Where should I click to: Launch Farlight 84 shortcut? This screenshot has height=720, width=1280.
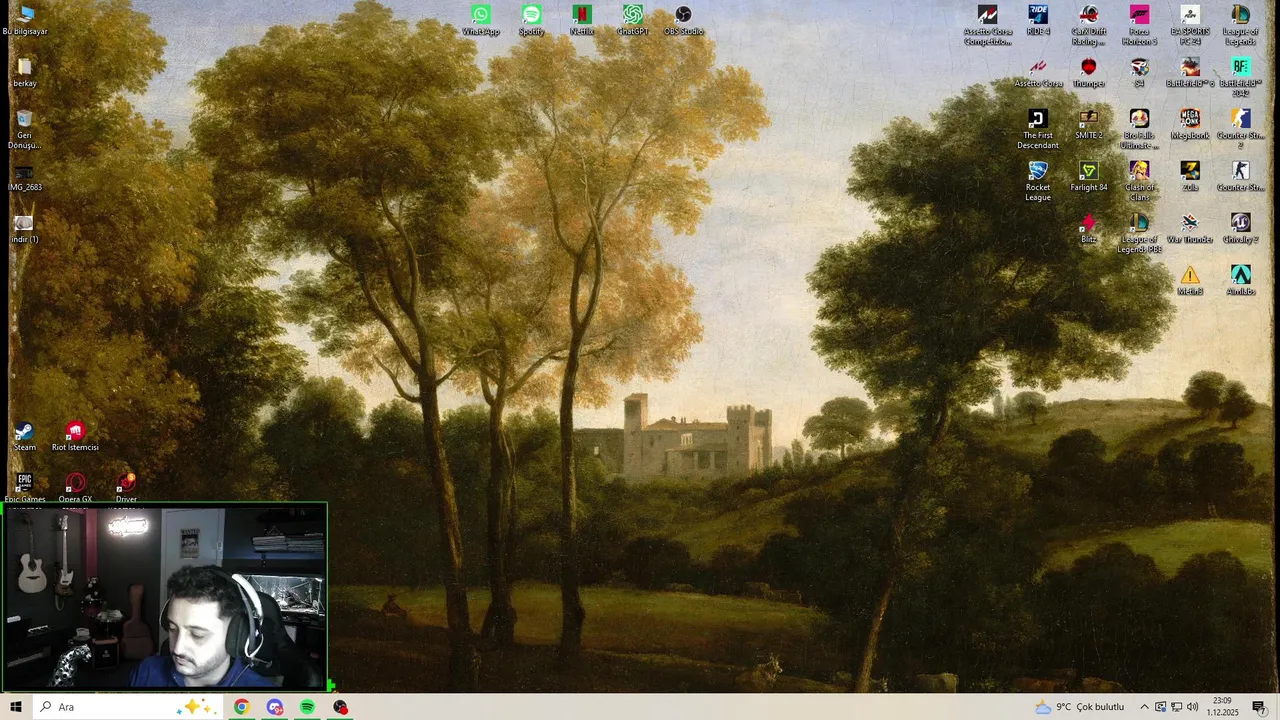tap(1088, 177)
